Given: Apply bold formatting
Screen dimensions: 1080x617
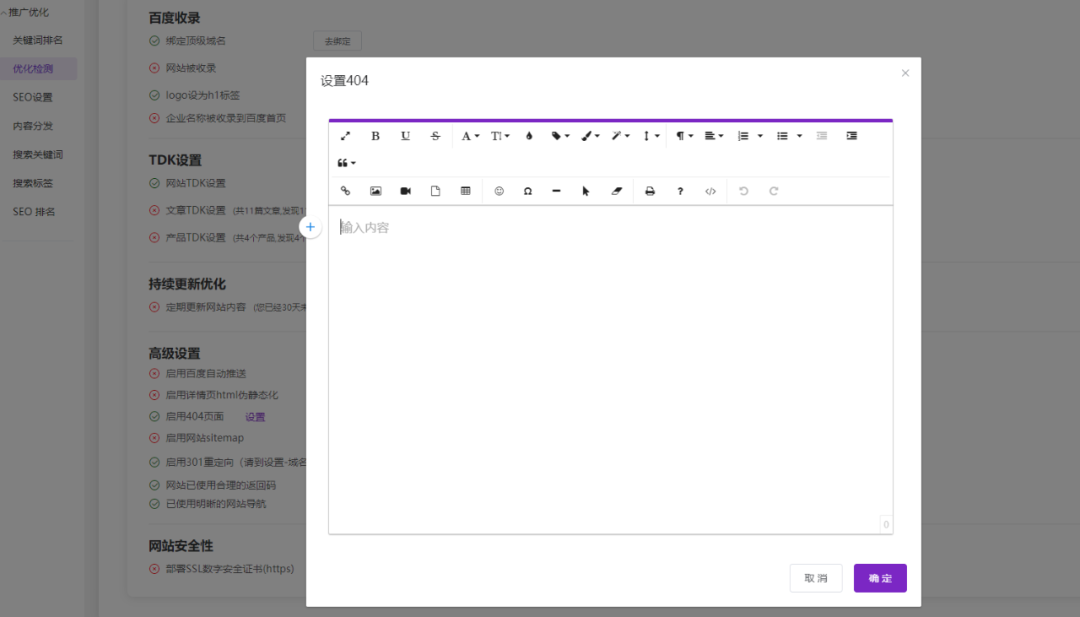Looking at the screenshot, I should coord(375,136).
